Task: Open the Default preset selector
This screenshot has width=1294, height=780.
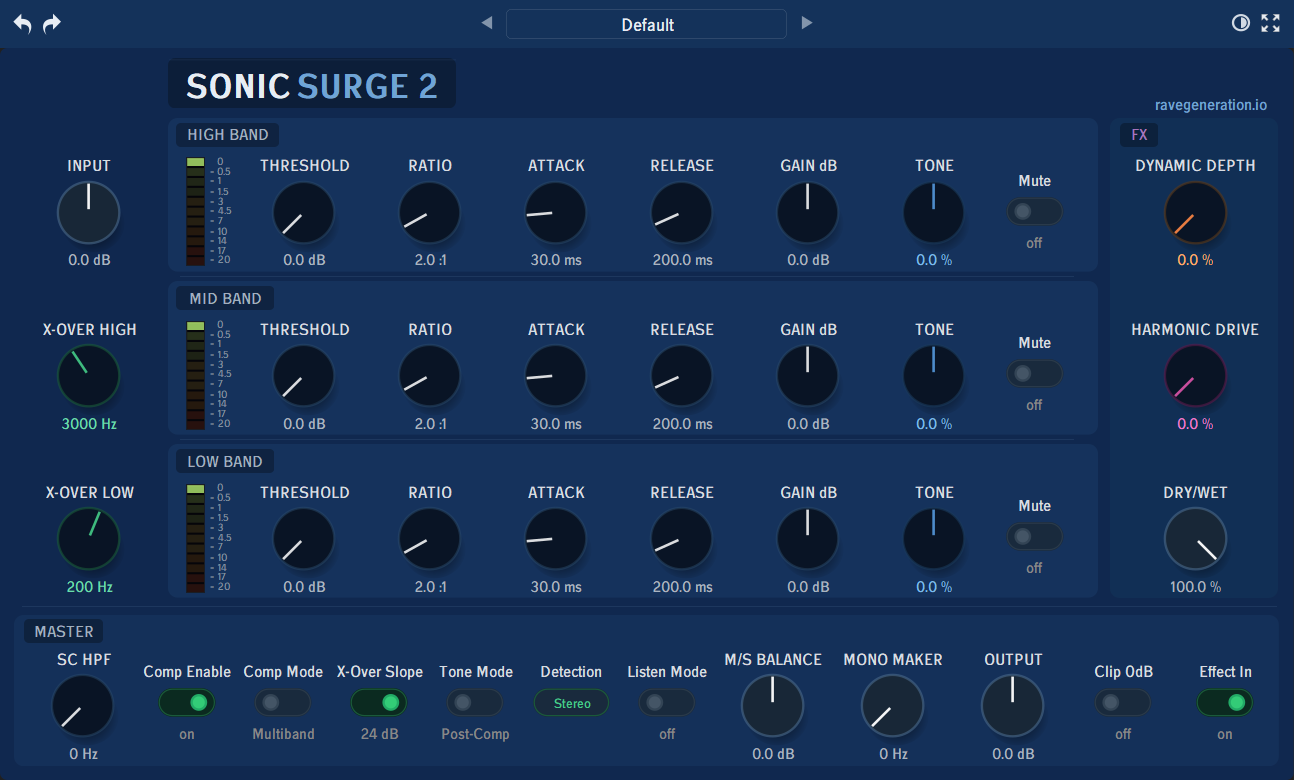Action: tap(646, 23)
